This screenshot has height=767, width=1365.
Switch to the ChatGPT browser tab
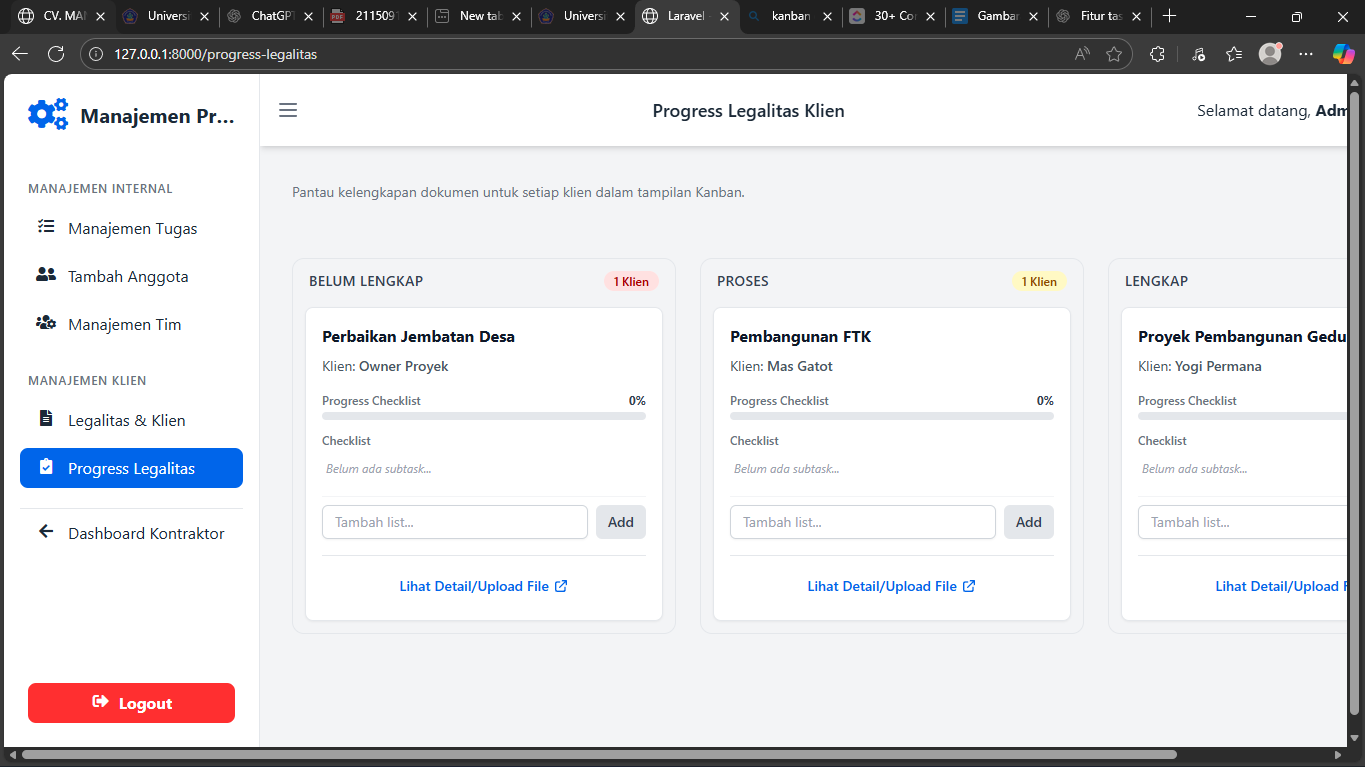[x=270, y=16]
